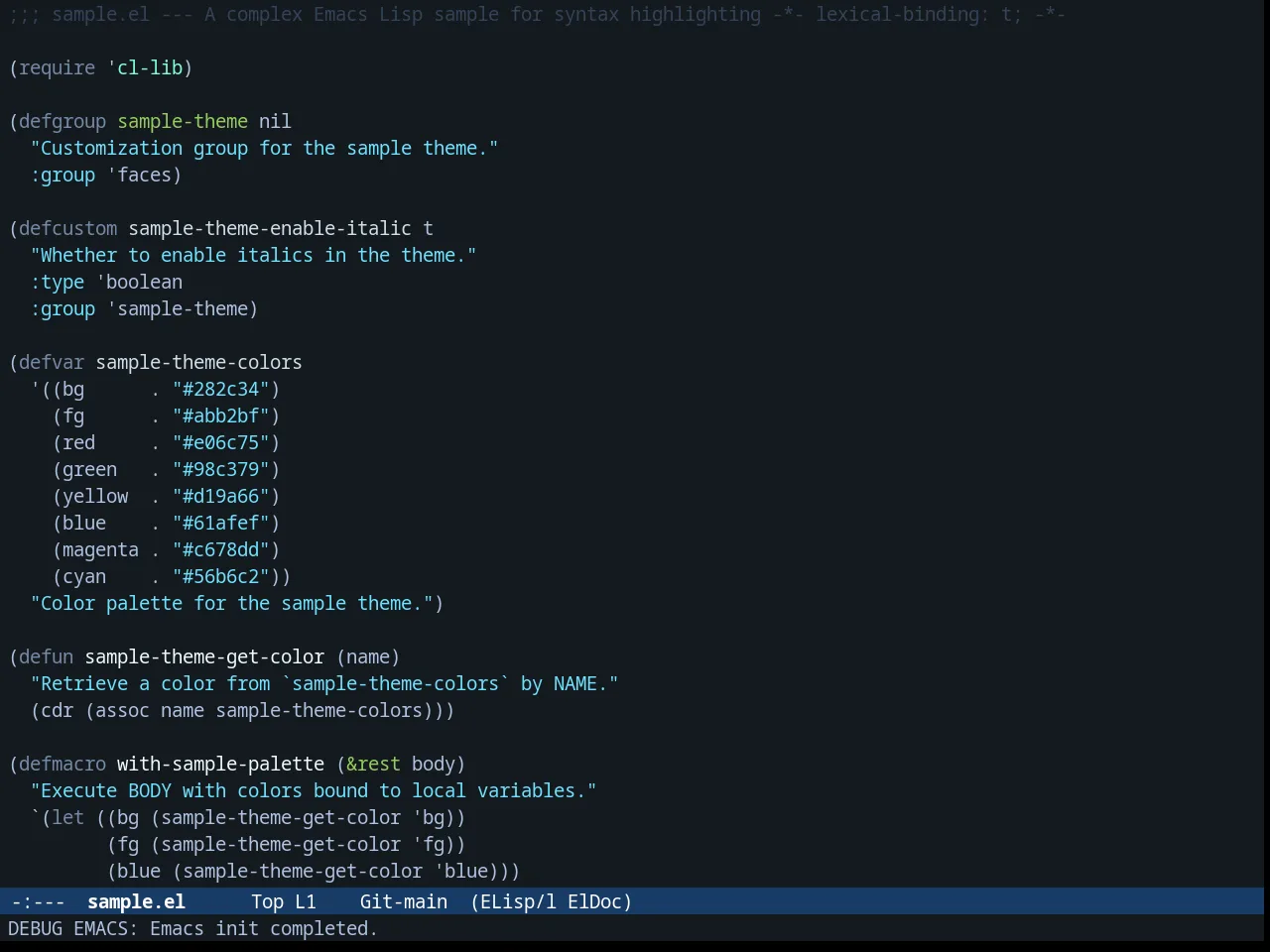Viewport: 1270px width, 952px height.
Task: Click Top position indicator in mode line
Action: point(267,901)
